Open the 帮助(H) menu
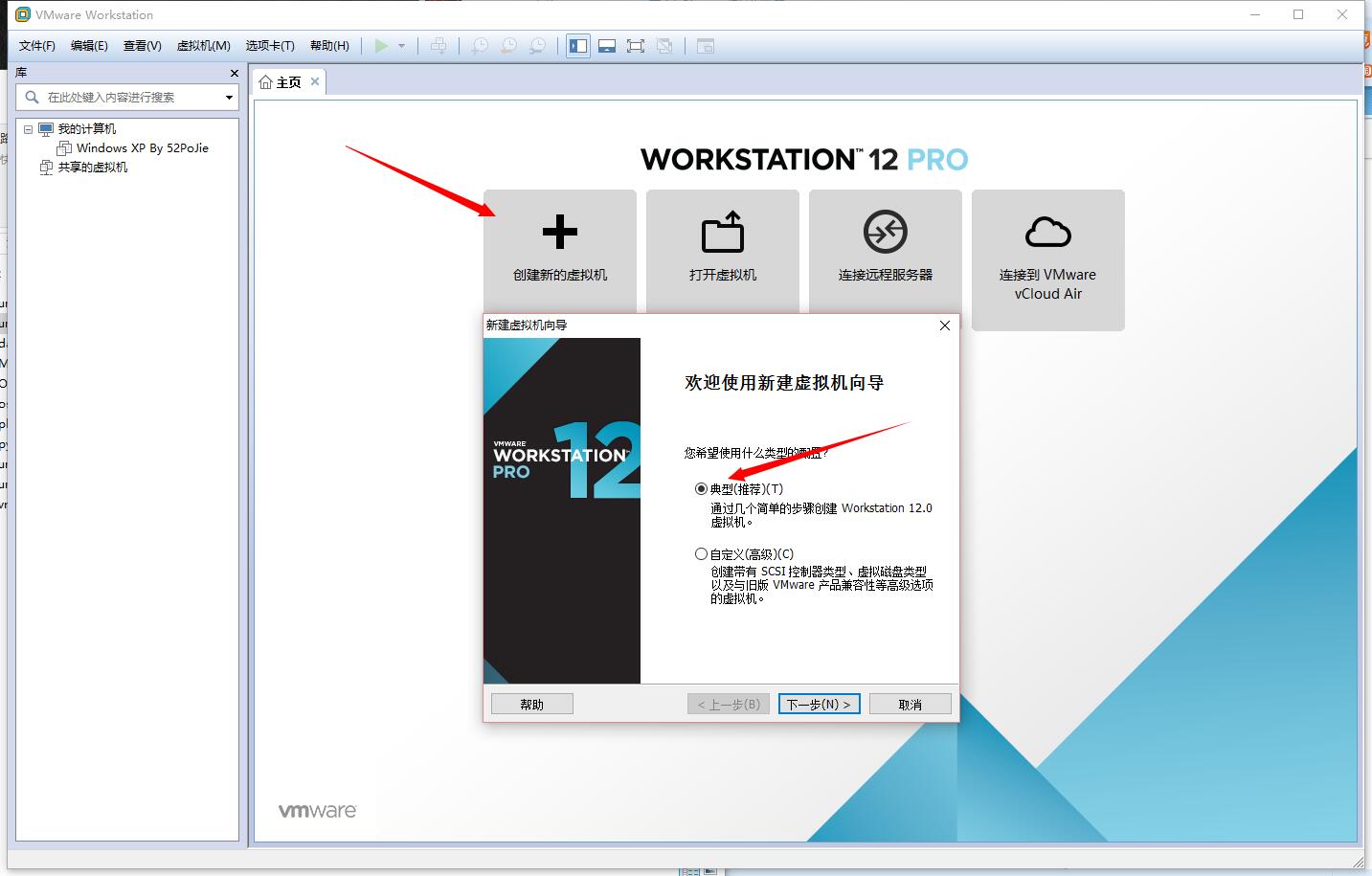1372x876 pixels. click(329, 46)
